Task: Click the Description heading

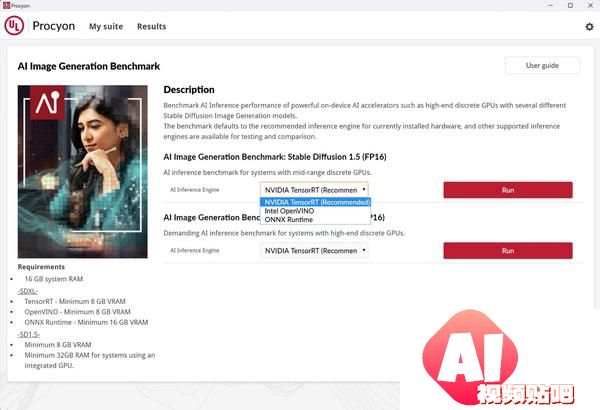Action: (x=189, y=90)
